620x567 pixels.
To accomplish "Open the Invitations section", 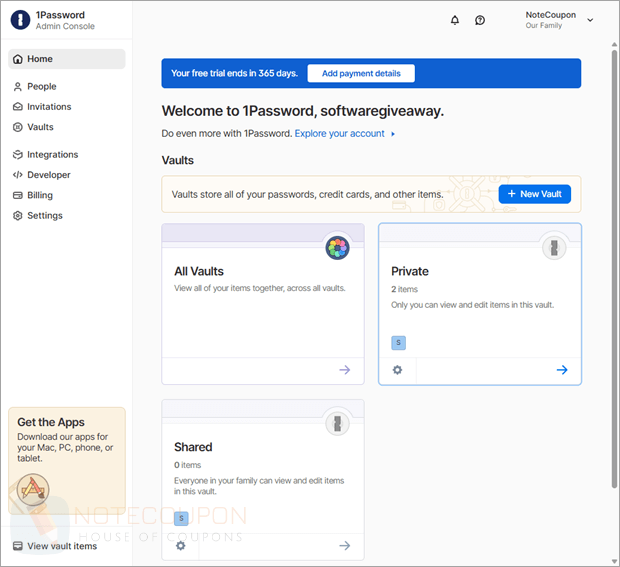I will (x=42, y=107).
